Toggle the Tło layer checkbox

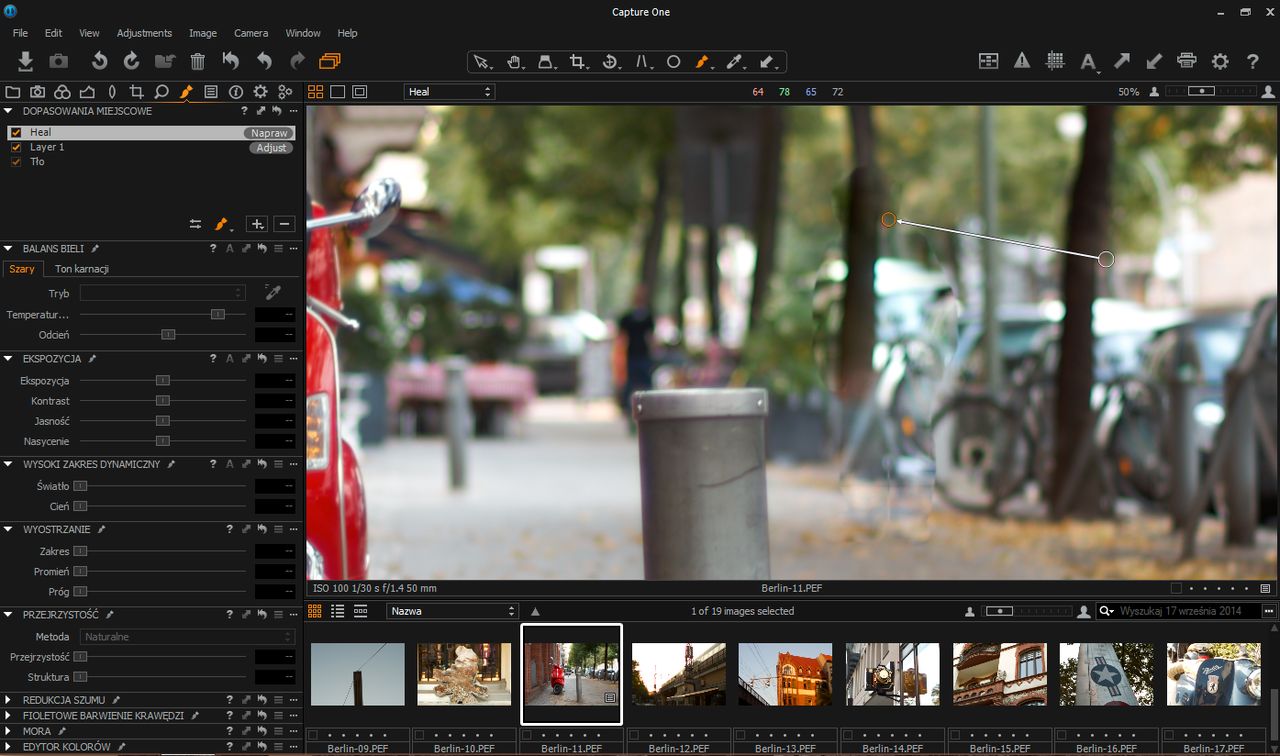tap(16, 162)
